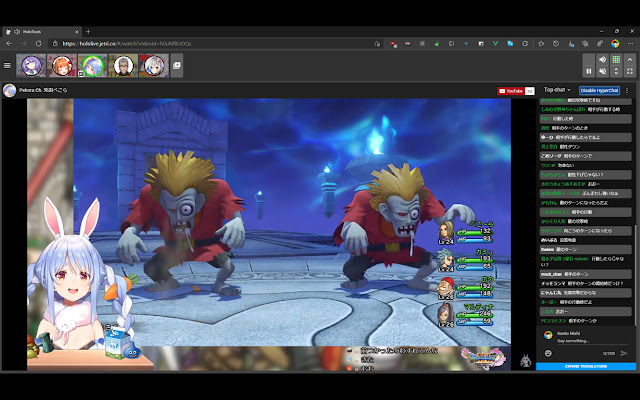Click the Kento Nishi user avatar in chat
The height and width of the screenshot is (400, 640).
(548, 335)
